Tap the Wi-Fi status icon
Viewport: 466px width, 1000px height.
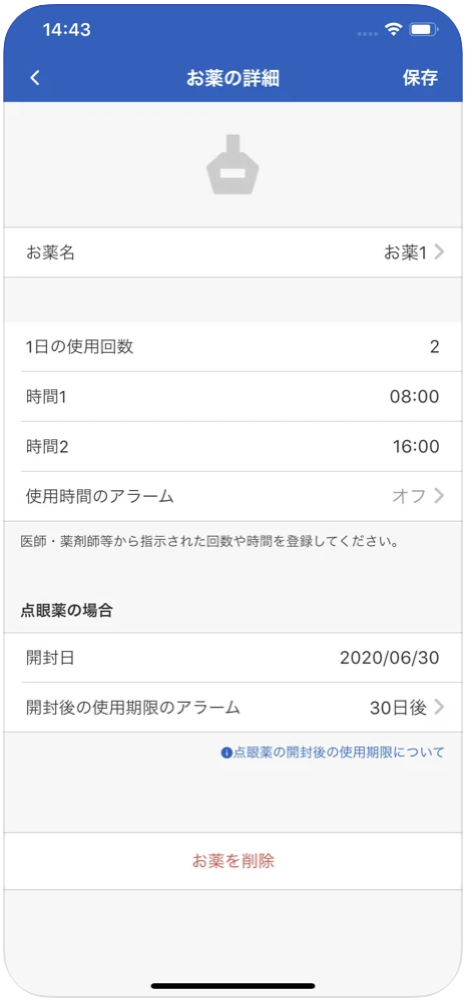[394, 29]
